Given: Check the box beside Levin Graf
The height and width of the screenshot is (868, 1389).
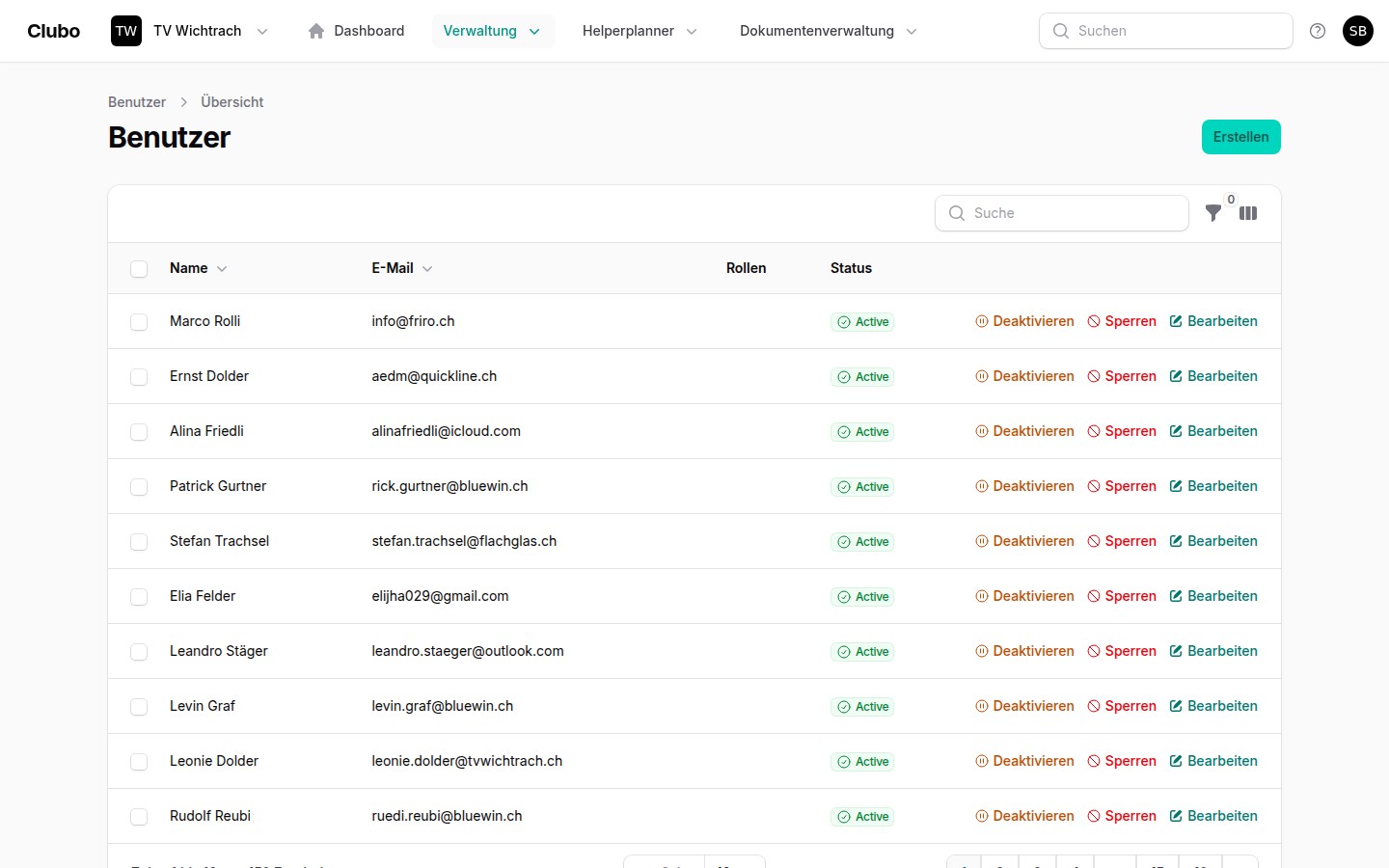Looking at the screenshot, I should tap(139, 707).
